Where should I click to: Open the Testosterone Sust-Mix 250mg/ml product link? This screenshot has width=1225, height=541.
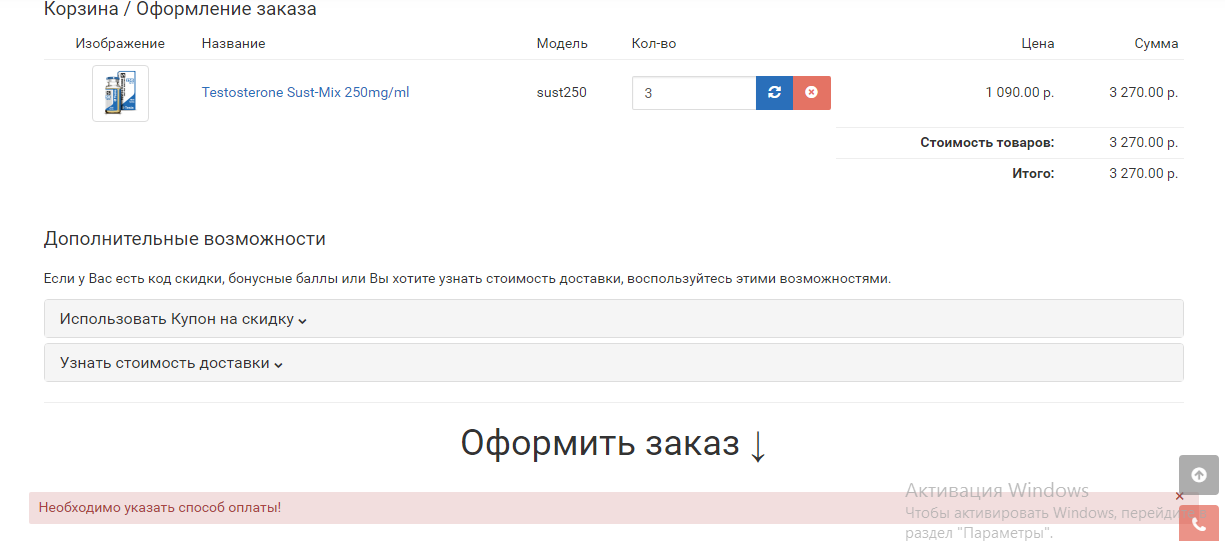click(x=305, y=93)
